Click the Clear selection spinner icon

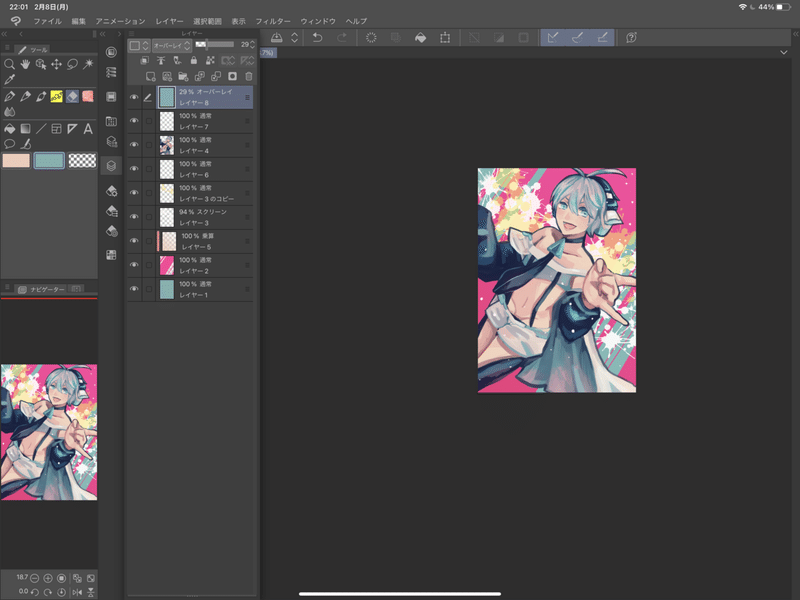(371, 37)
